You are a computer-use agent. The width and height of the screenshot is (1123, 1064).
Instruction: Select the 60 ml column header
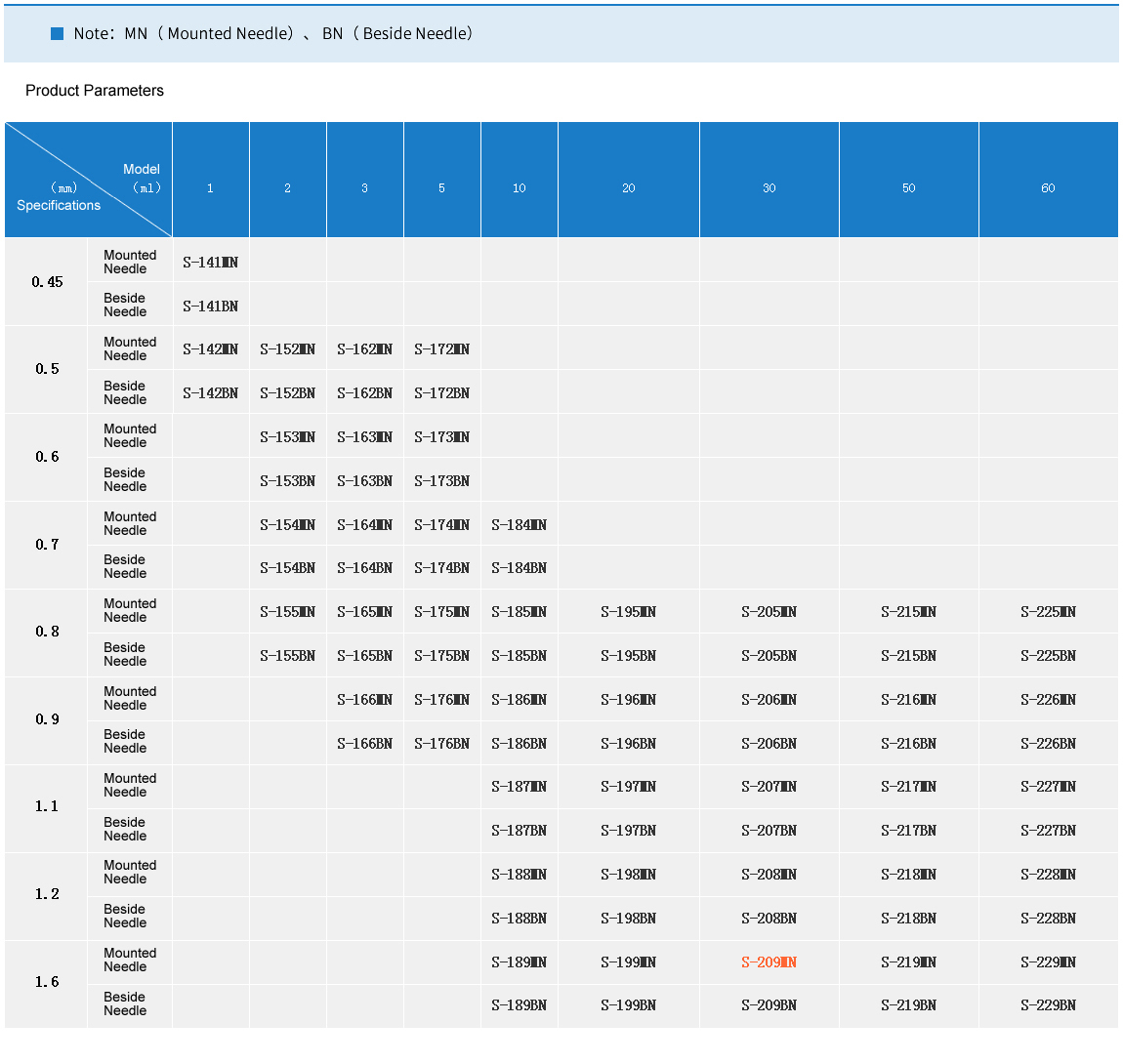[x=1048, y=187]
